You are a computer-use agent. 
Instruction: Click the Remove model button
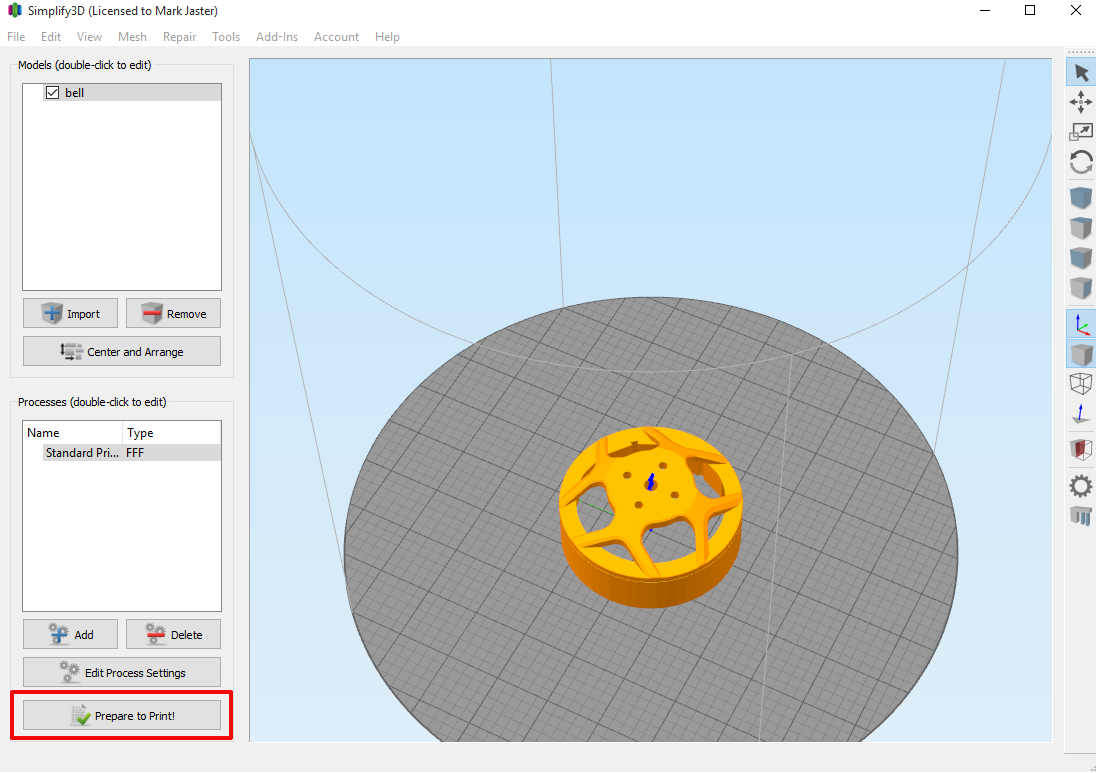coord(173,314)
